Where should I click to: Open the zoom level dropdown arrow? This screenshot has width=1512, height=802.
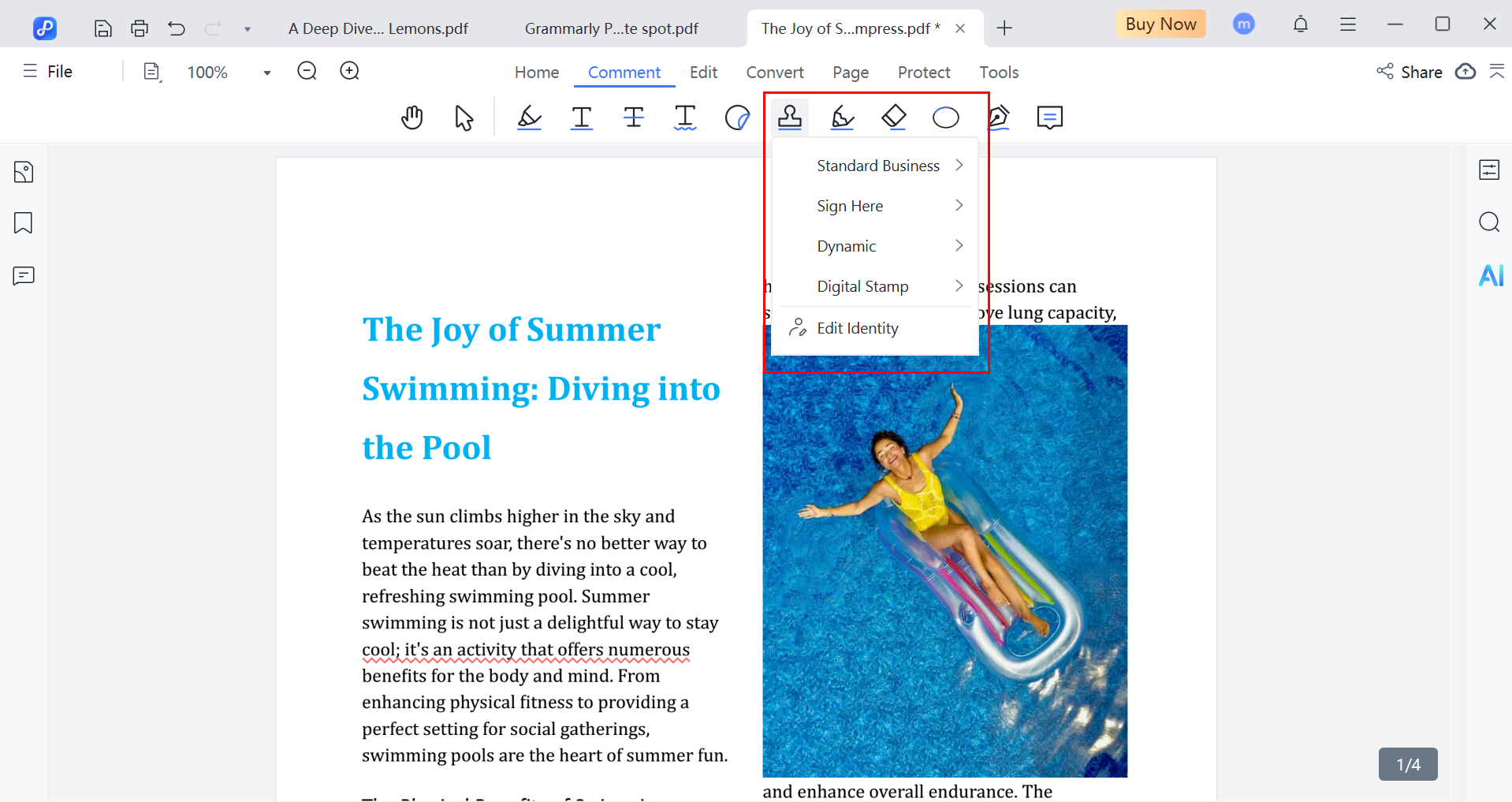coord(267,73)
